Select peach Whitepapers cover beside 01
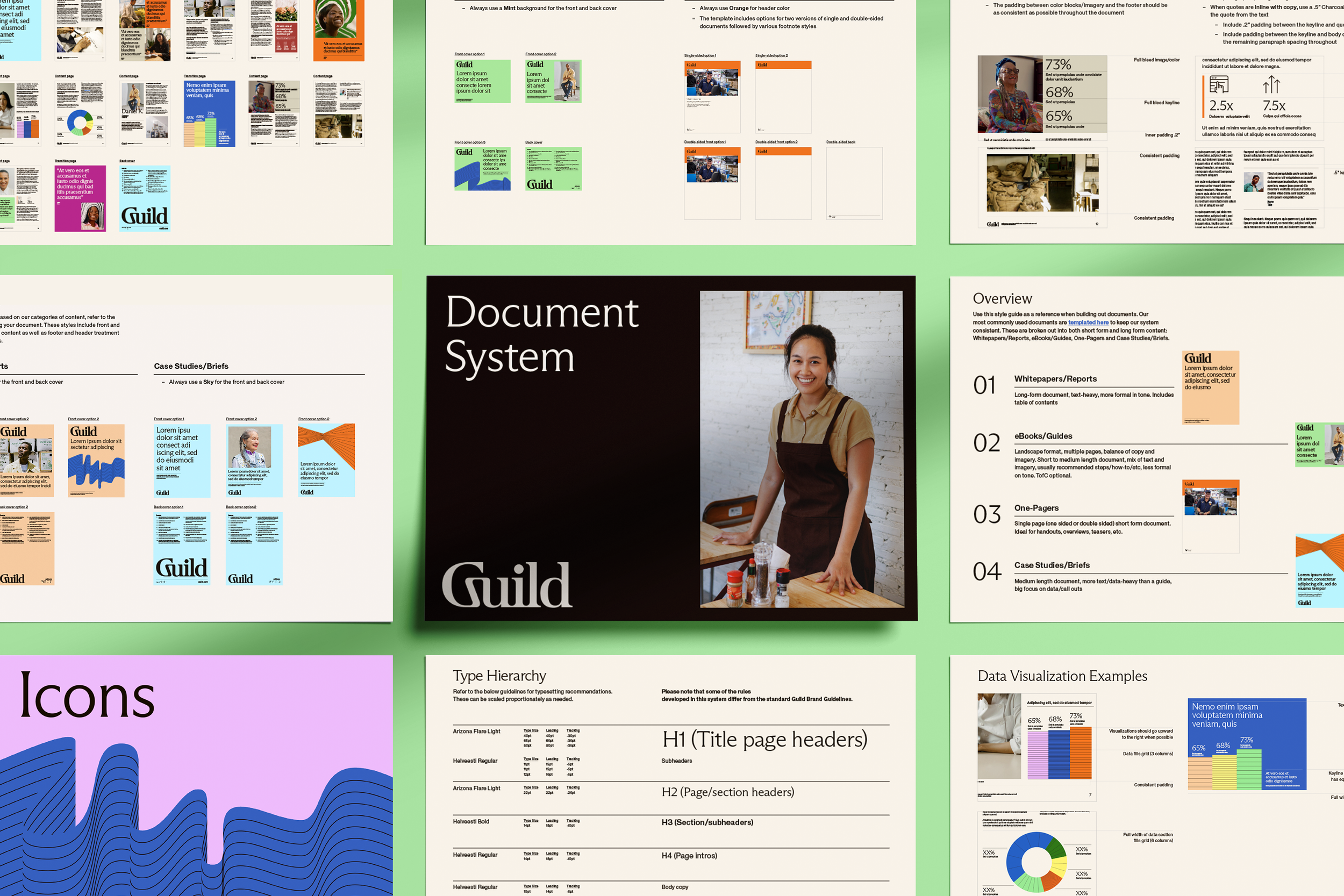The width and height of the screenshot is (1344, 896). pyautogui.click(x=1210, y=388)
